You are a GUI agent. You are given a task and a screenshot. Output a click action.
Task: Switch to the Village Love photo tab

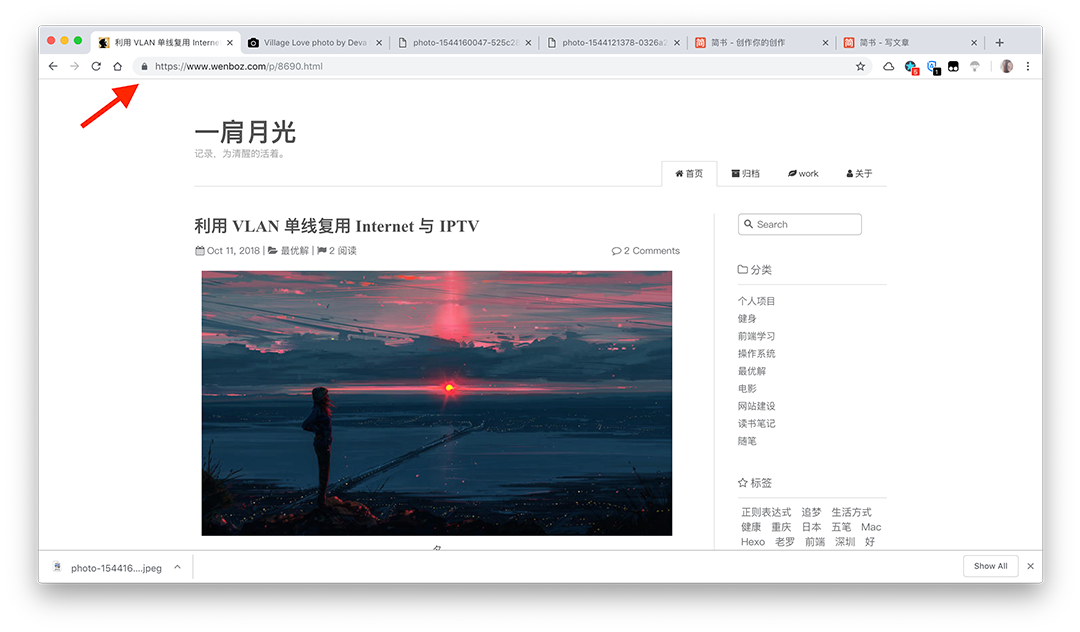pos(314,43)
